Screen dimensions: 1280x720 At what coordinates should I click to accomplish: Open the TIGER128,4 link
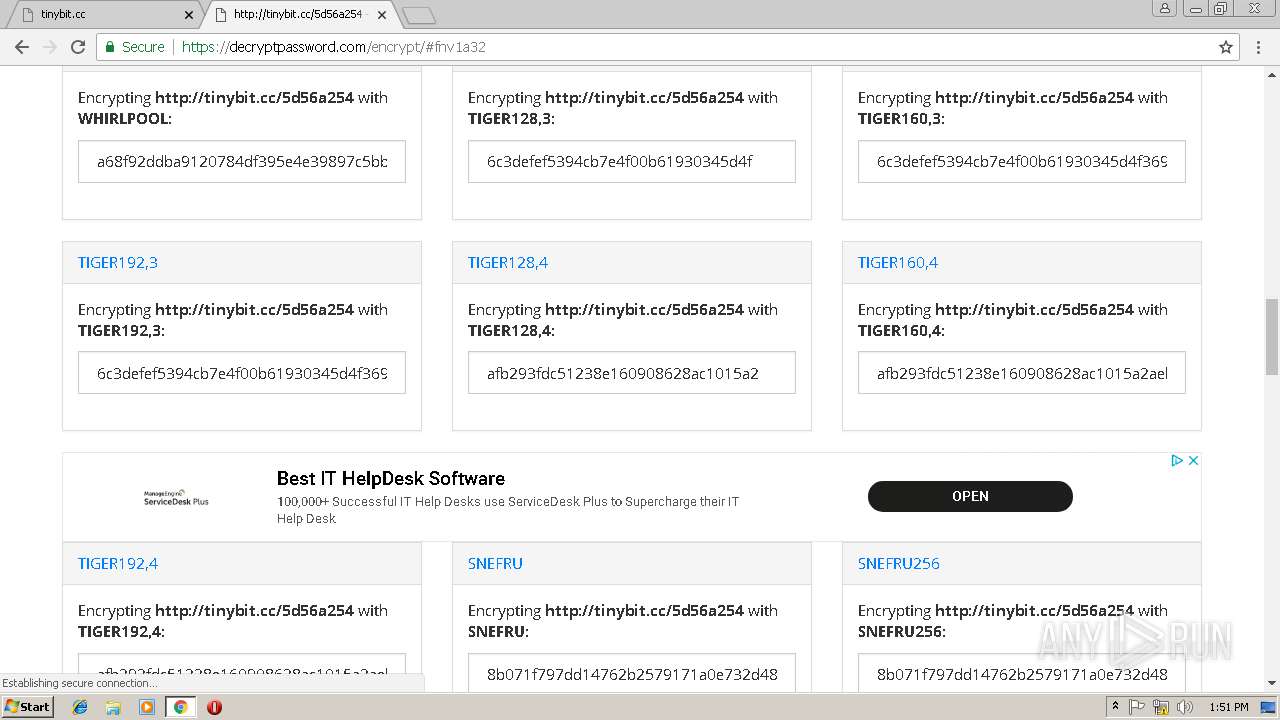click(x=508, y=263)
